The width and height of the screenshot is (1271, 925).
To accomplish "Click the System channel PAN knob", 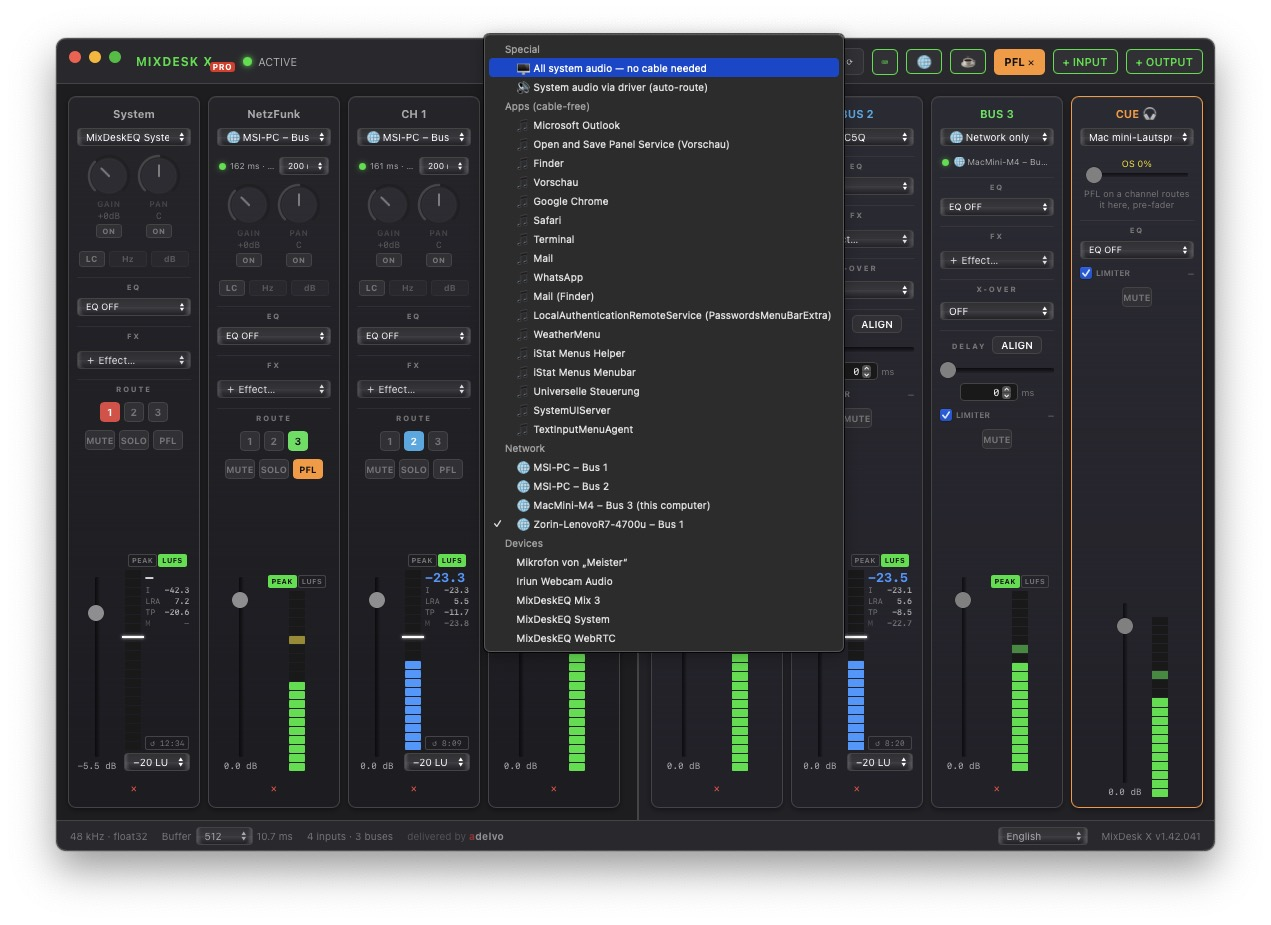I will (x=158, y=177).
